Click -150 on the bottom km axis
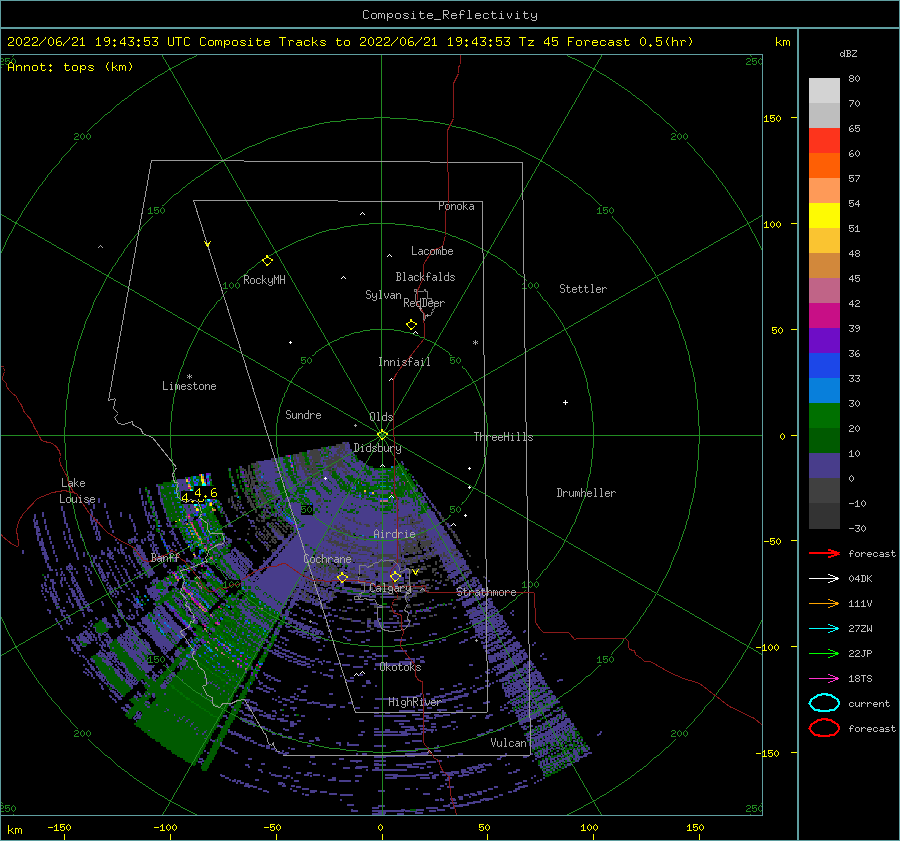Screen dimensions: 900x841 click(59, 827)
